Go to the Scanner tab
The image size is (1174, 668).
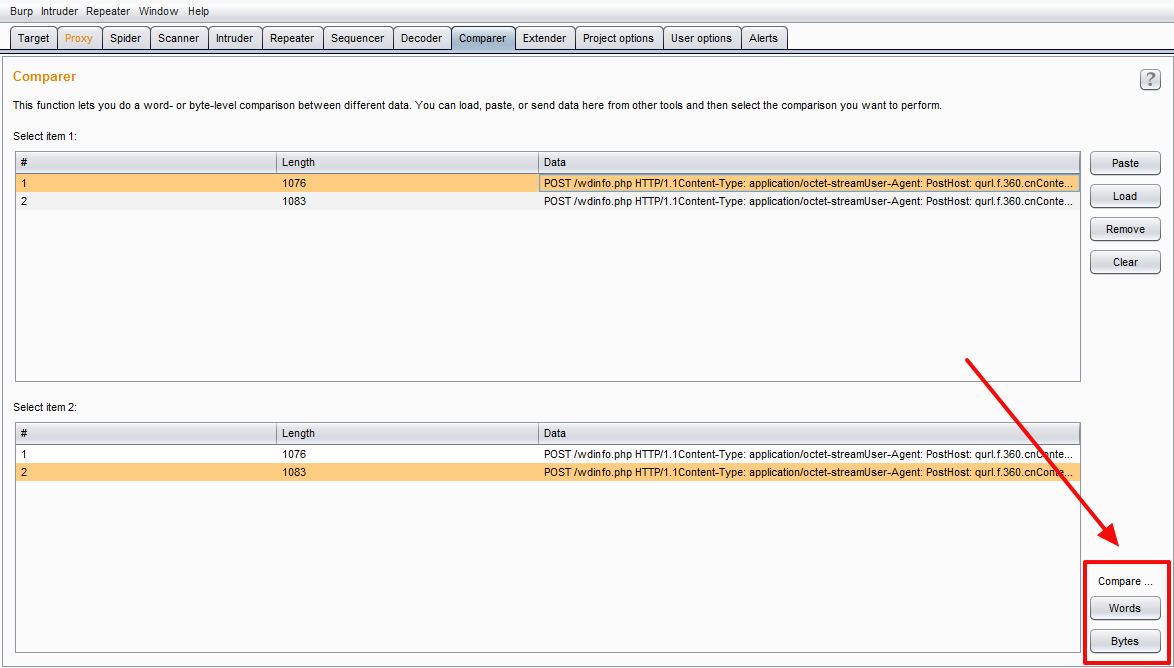[x=179, y=38]
